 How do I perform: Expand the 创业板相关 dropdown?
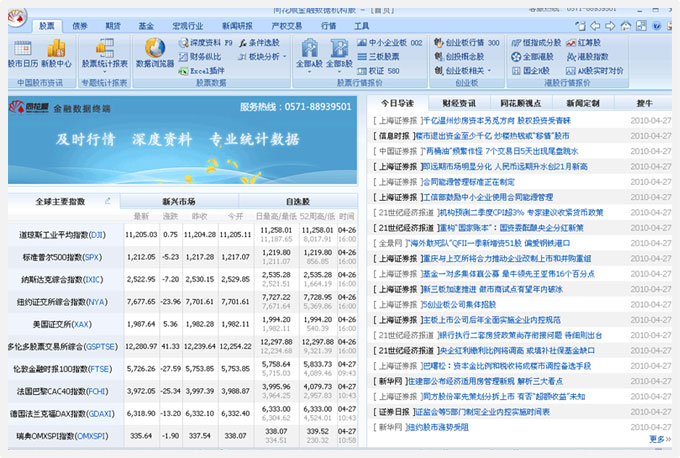click(489, 70)
